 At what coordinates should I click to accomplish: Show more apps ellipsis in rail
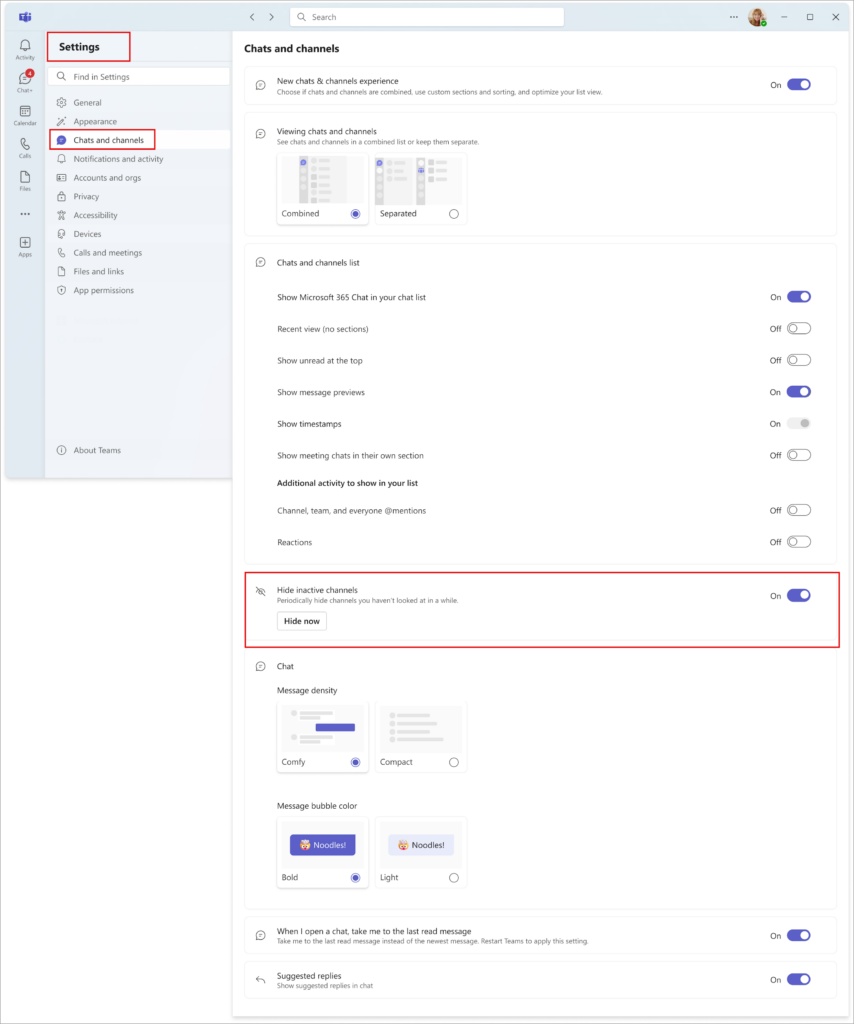tap(25, 214)
